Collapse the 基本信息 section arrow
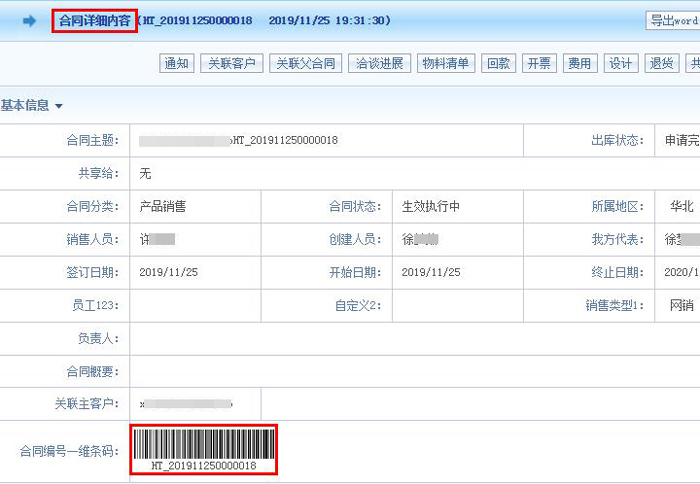 [59, 106]
